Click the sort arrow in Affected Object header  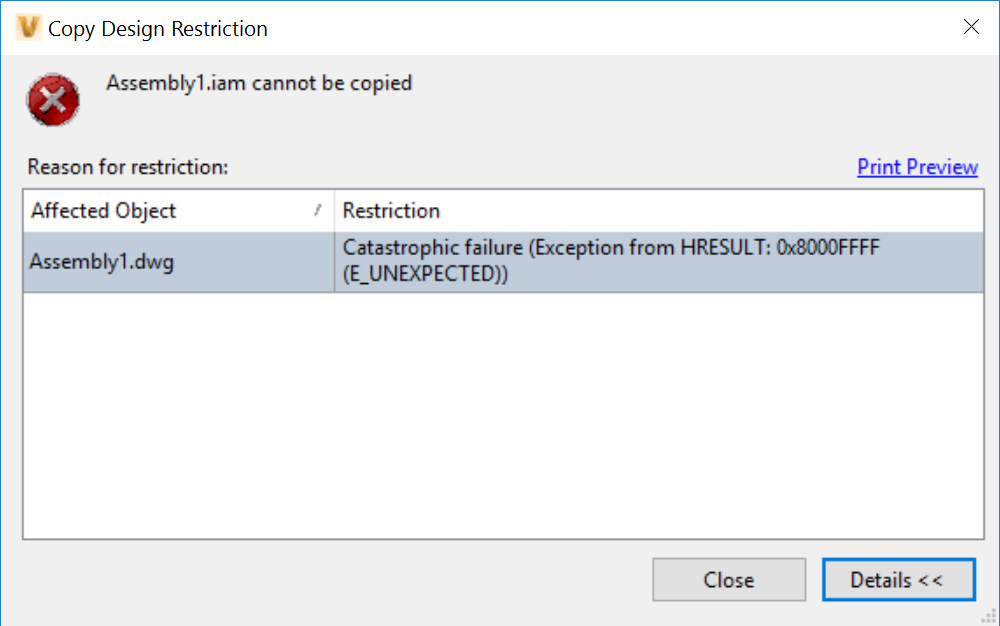tap(318, 210)
